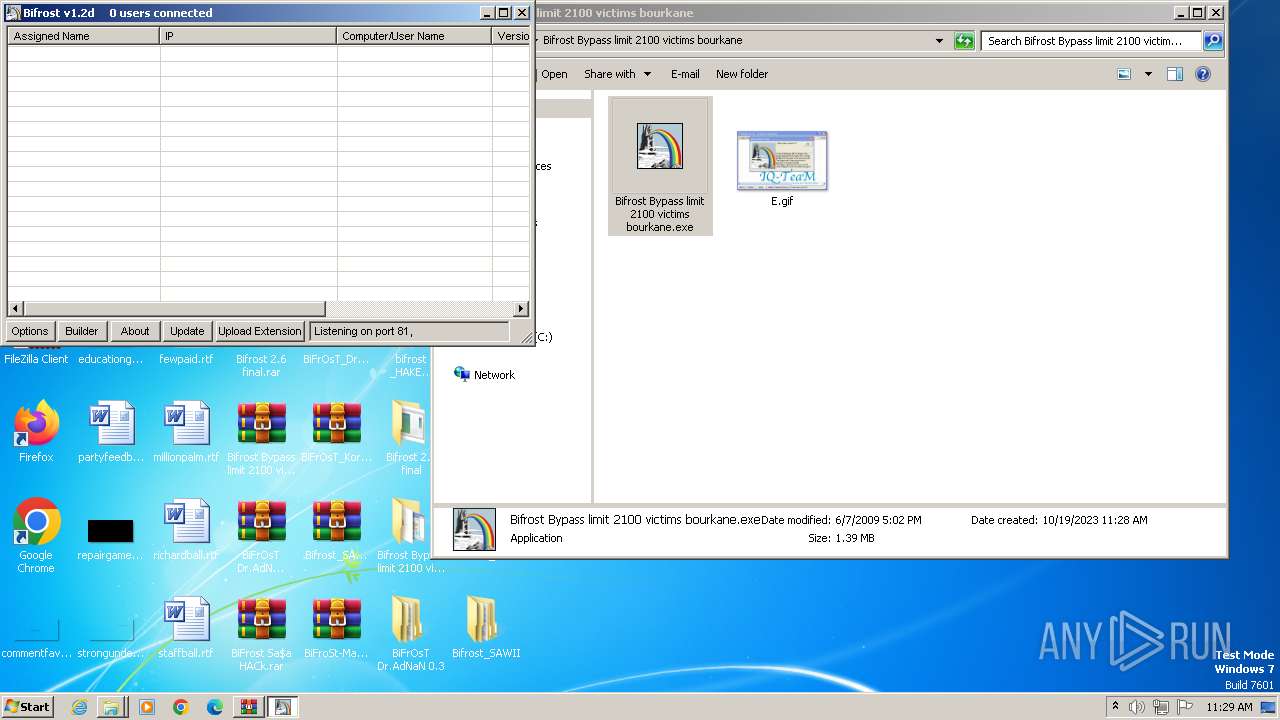The height and width of the screenshot is (720, 1280).
Task: Click Open in the Explorer toolbar
Action: [554, 74]
